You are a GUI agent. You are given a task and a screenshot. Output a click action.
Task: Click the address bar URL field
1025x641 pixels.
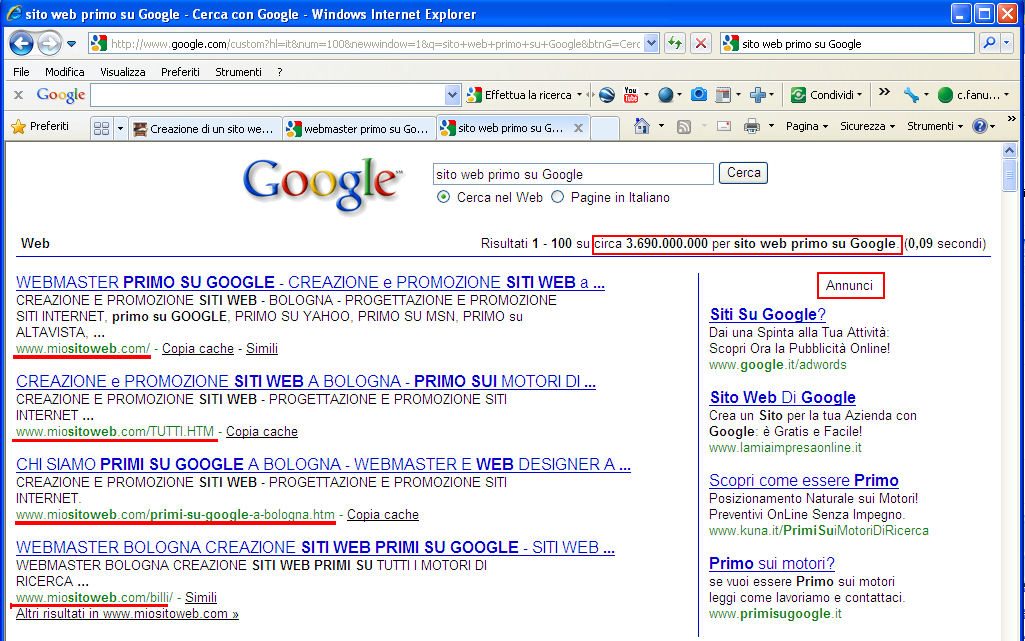pos(376,44)
